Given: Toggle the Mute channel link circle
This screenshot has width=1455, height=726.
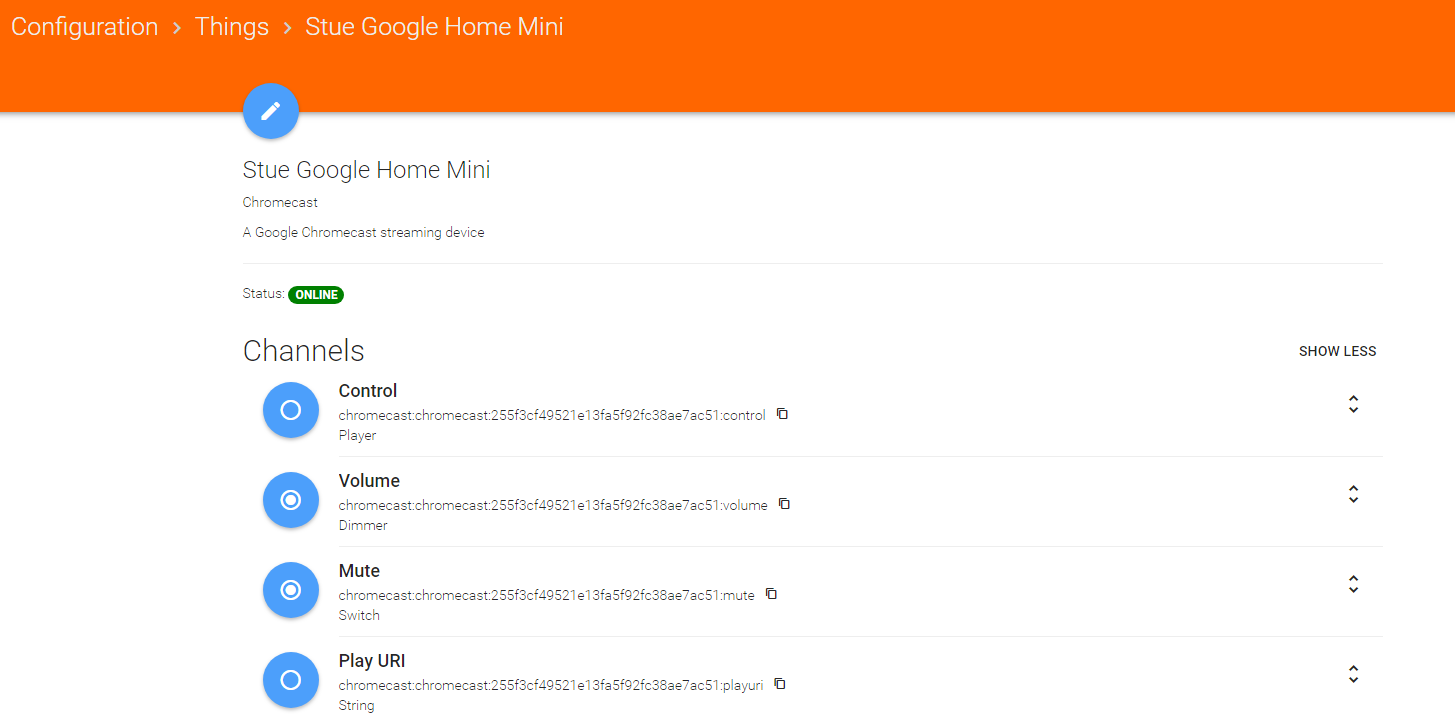Looking at the screenshot, I should click(x=291, y=590).
